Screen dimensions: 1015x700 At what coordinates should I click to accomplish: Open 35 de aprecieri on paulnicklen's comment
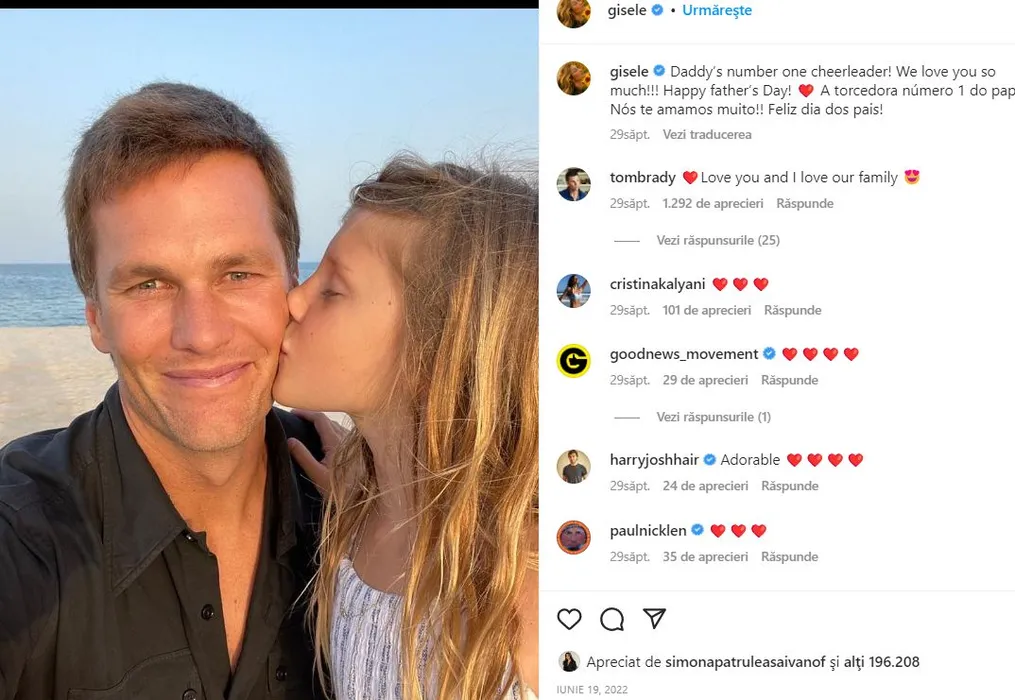tap(705, 557)
